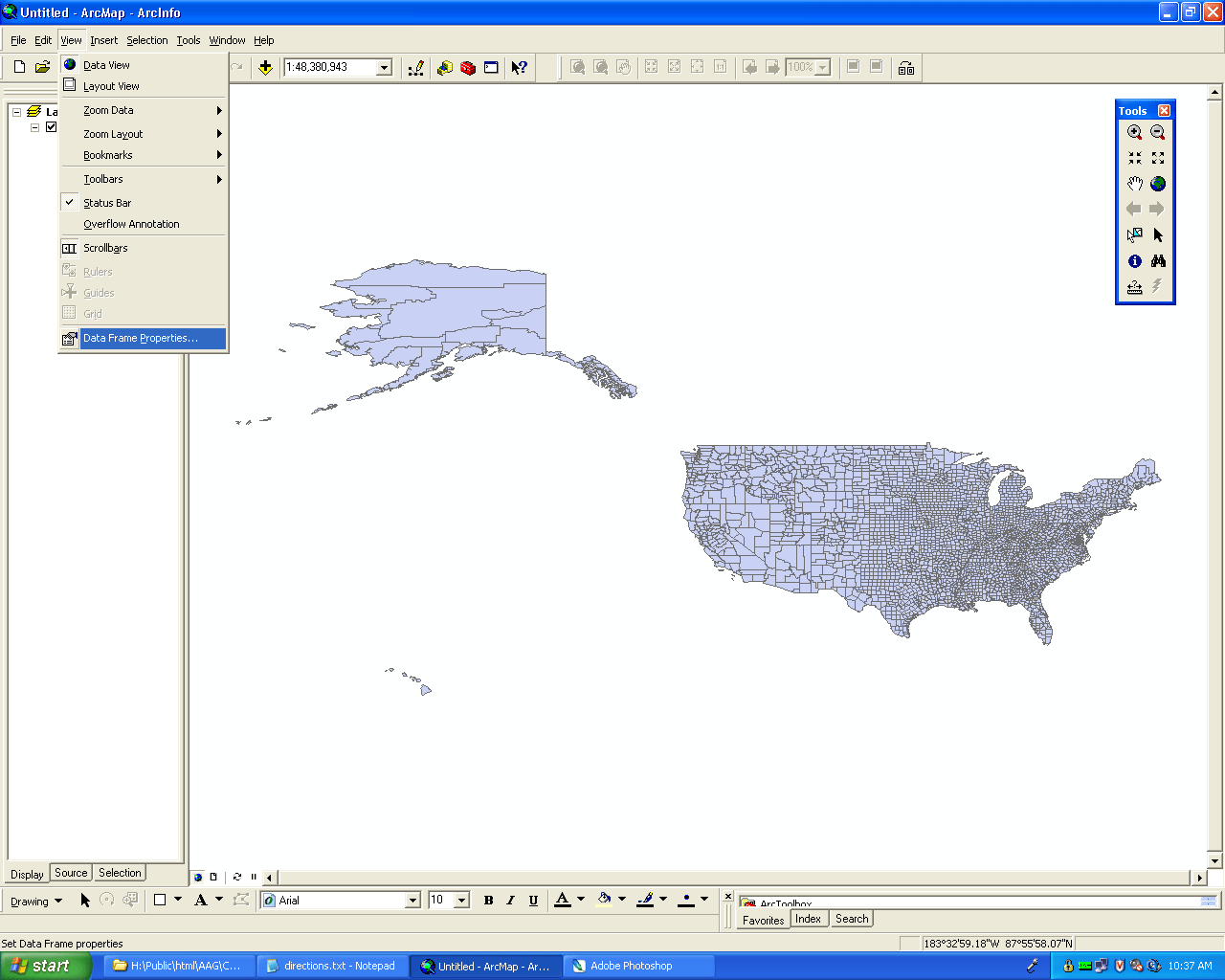Toggle the Scrollbars option in View menu

pyautogui.click(x=105, y=248)
